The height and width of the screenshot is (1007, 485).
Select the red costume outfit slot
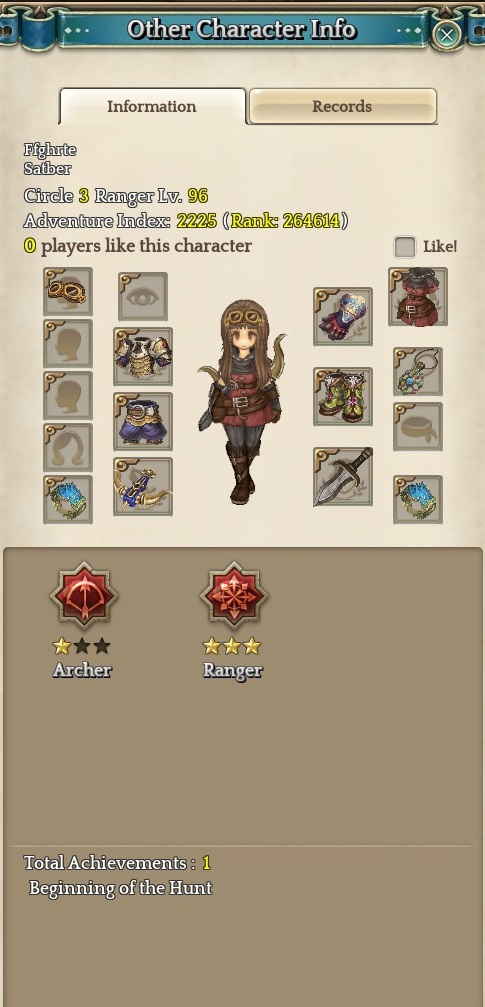[418, 297]
